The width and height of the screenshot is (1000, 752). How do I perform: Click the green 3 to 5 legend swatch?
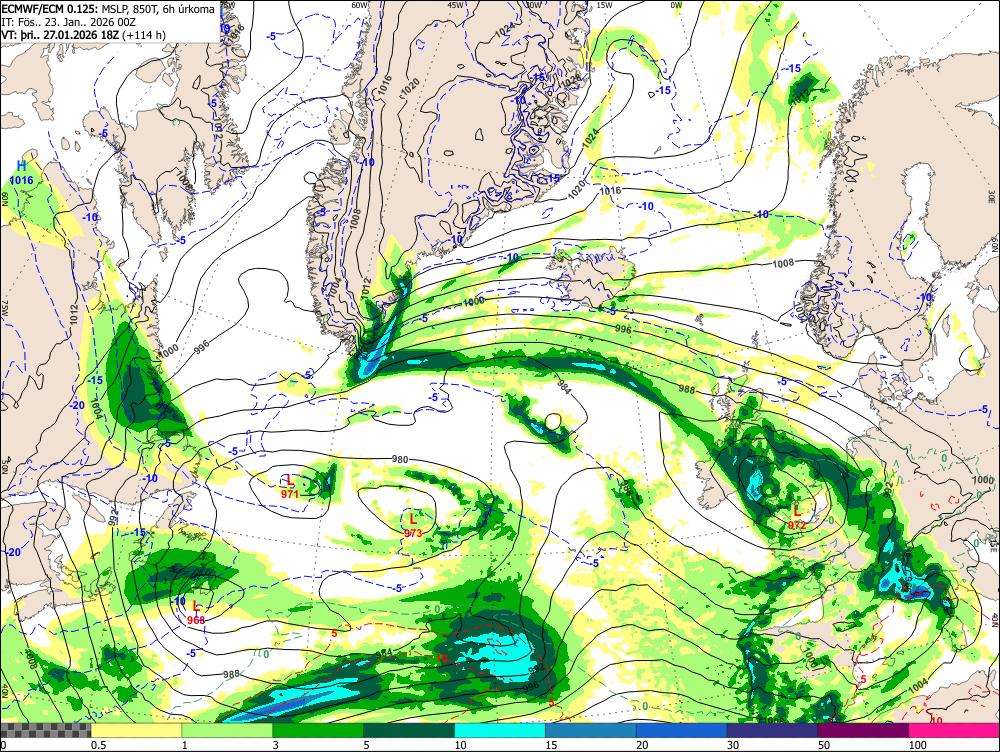(x=318, y=730)
